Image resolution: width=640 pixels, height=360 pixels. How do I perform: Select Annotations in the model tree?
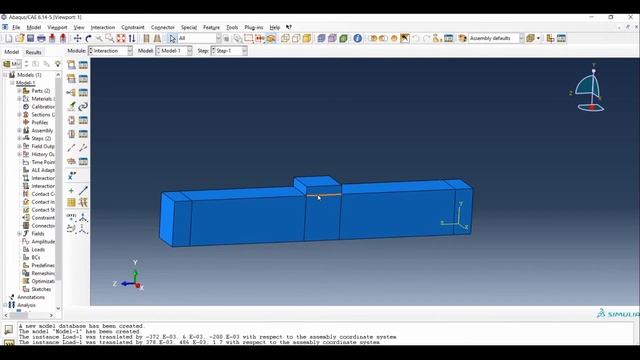pos(31,297)
